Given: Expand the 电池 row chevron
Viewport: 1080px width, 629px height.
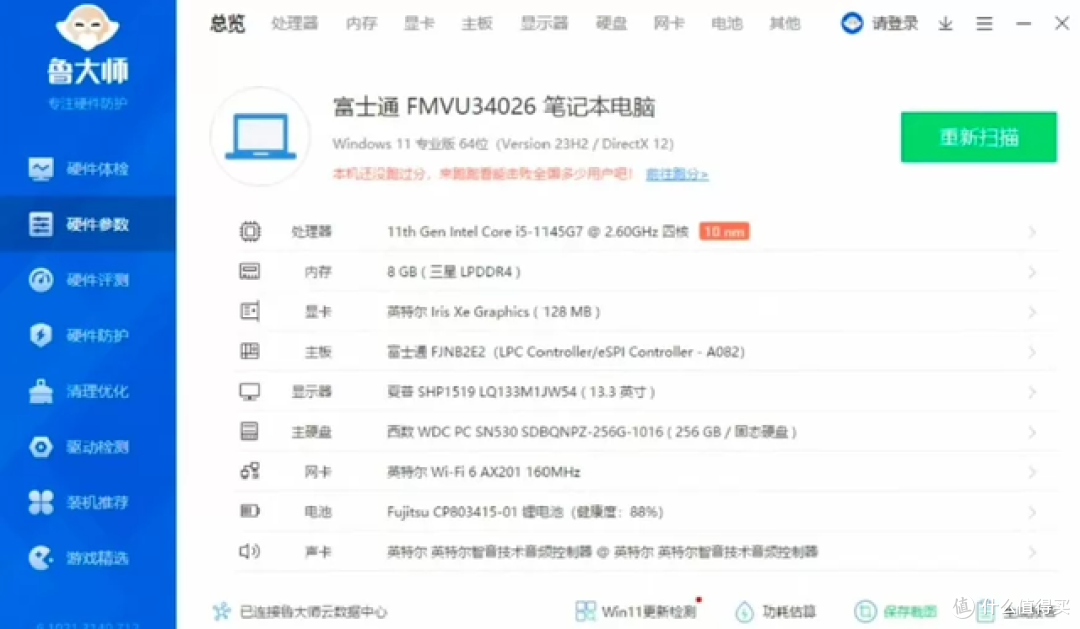Looking at the screenshot, I should tap(1032, 512).
